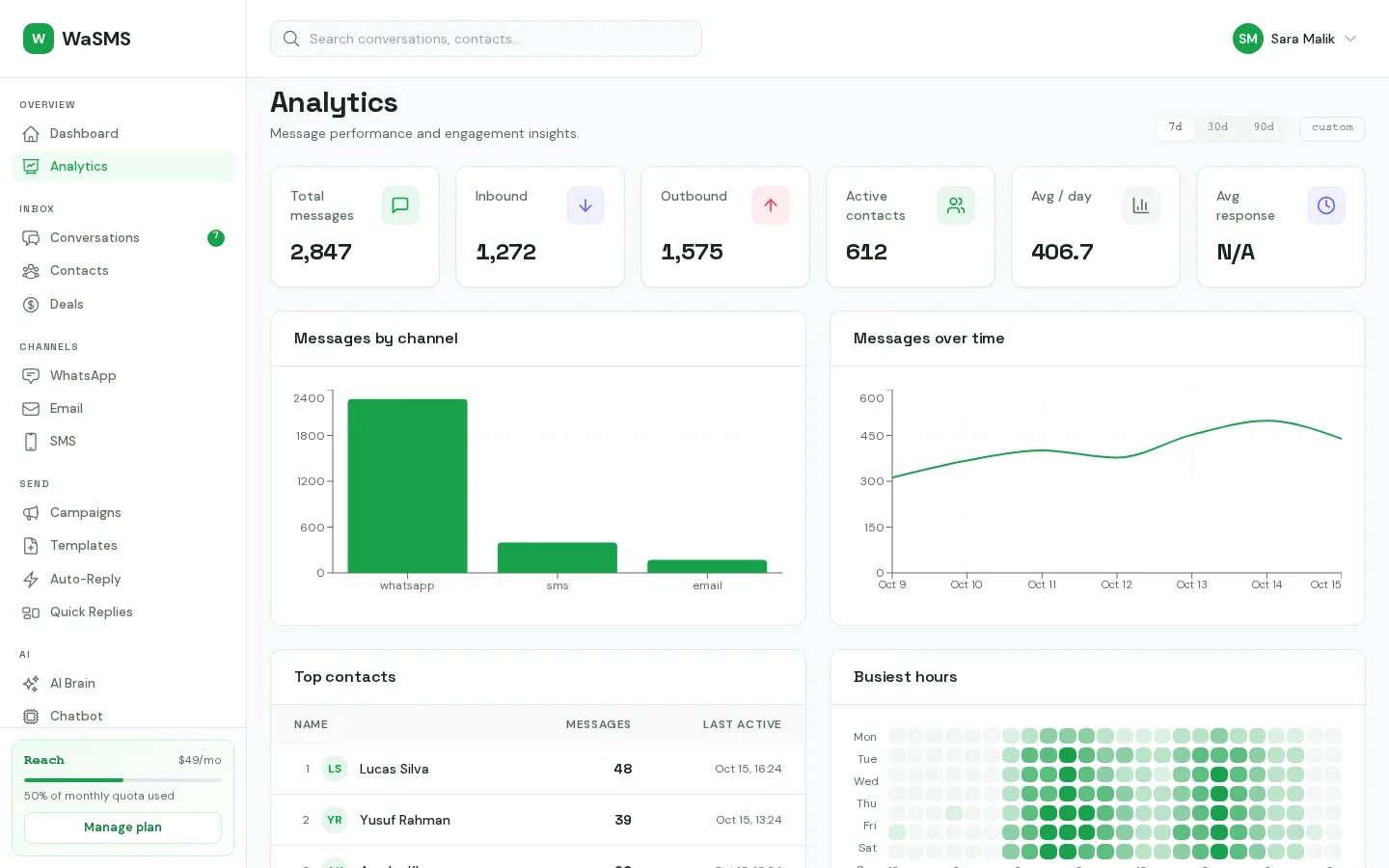
Task: Click the Auto-Reply lightning icon
Action: (31, 580)
